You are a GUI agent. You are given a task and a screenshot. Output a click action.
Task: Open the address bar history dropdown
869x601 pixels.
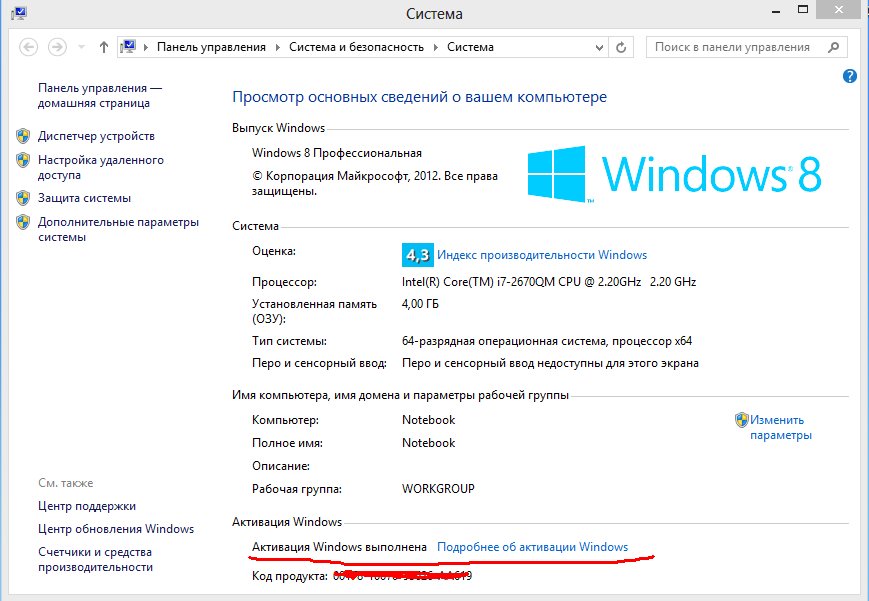point(599,48)
